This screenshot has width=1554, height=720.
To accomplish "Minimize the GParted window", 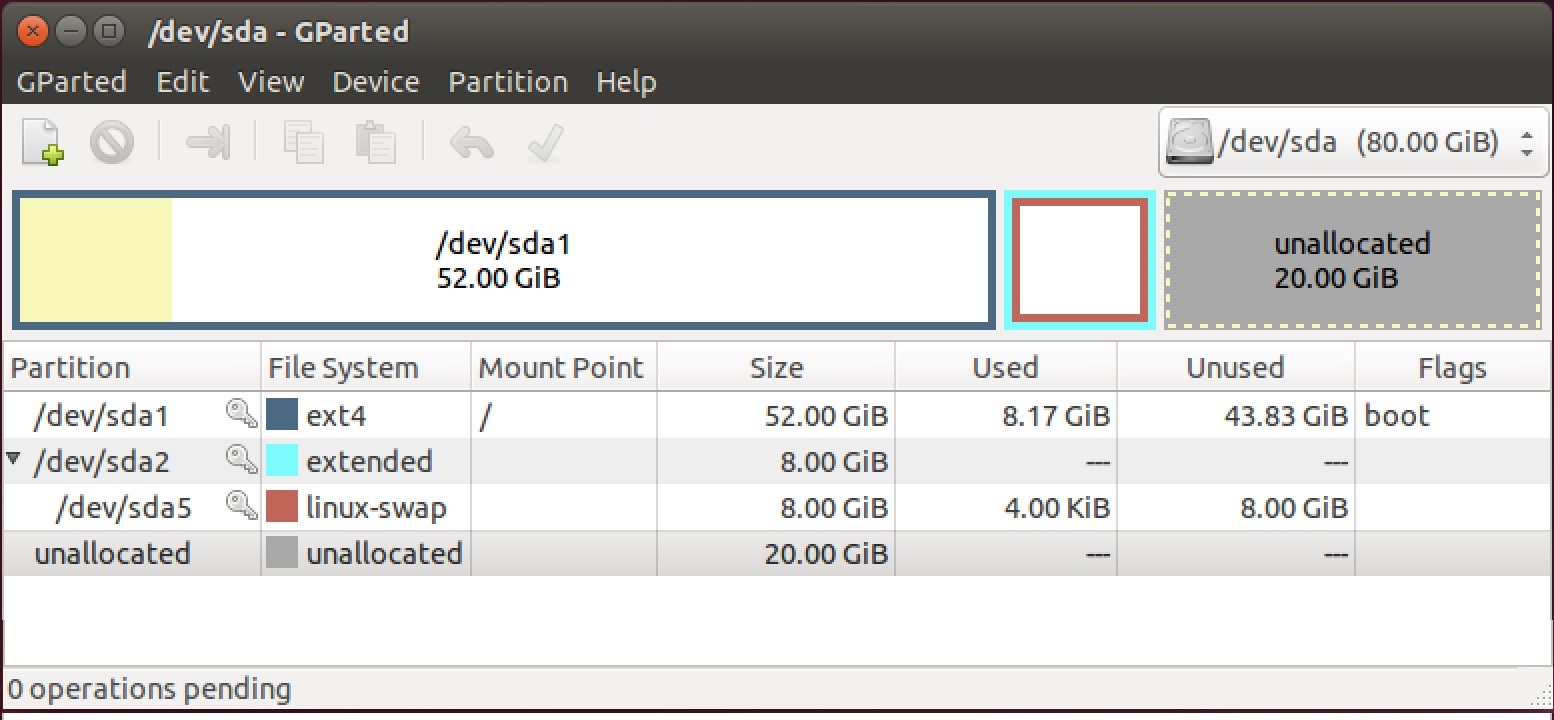I will pyautogui.click(x=70, y=31).
